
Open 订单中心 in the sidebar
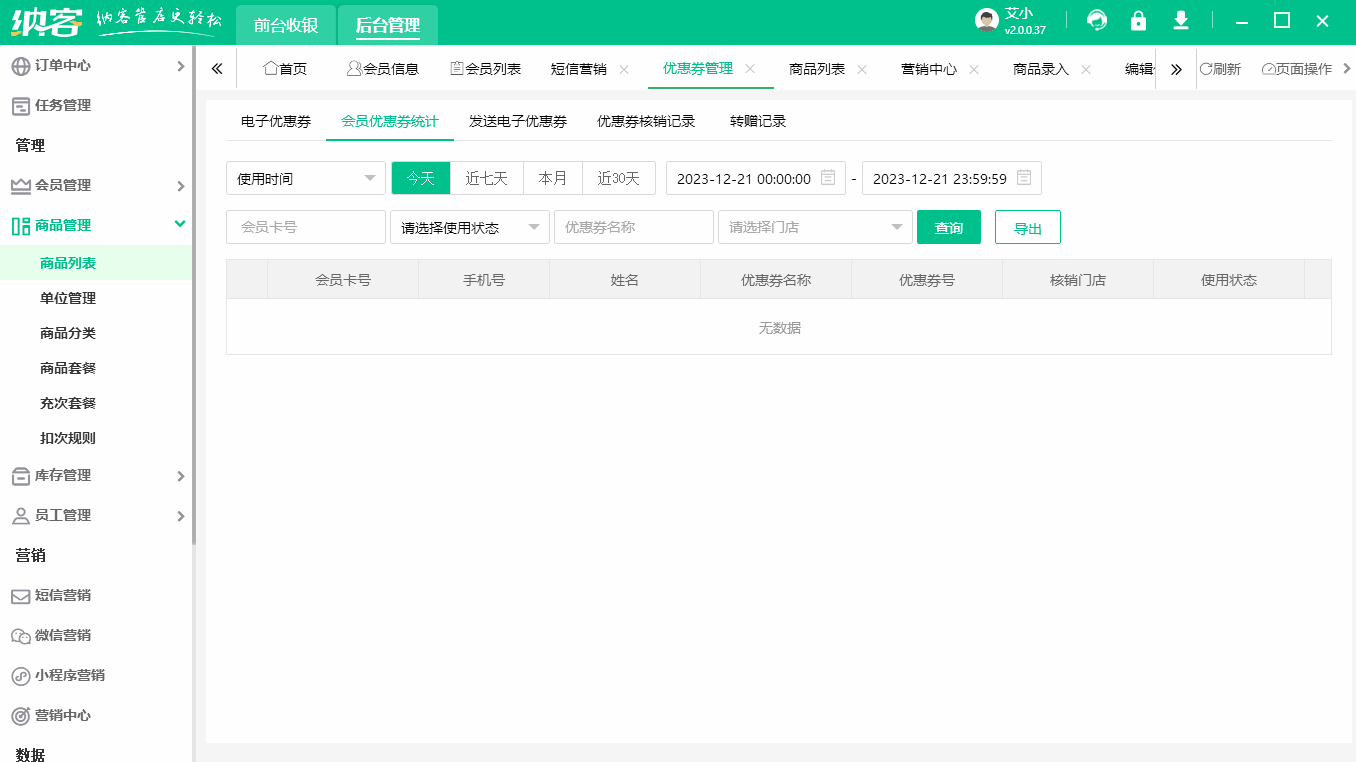[x=60, y=66]
